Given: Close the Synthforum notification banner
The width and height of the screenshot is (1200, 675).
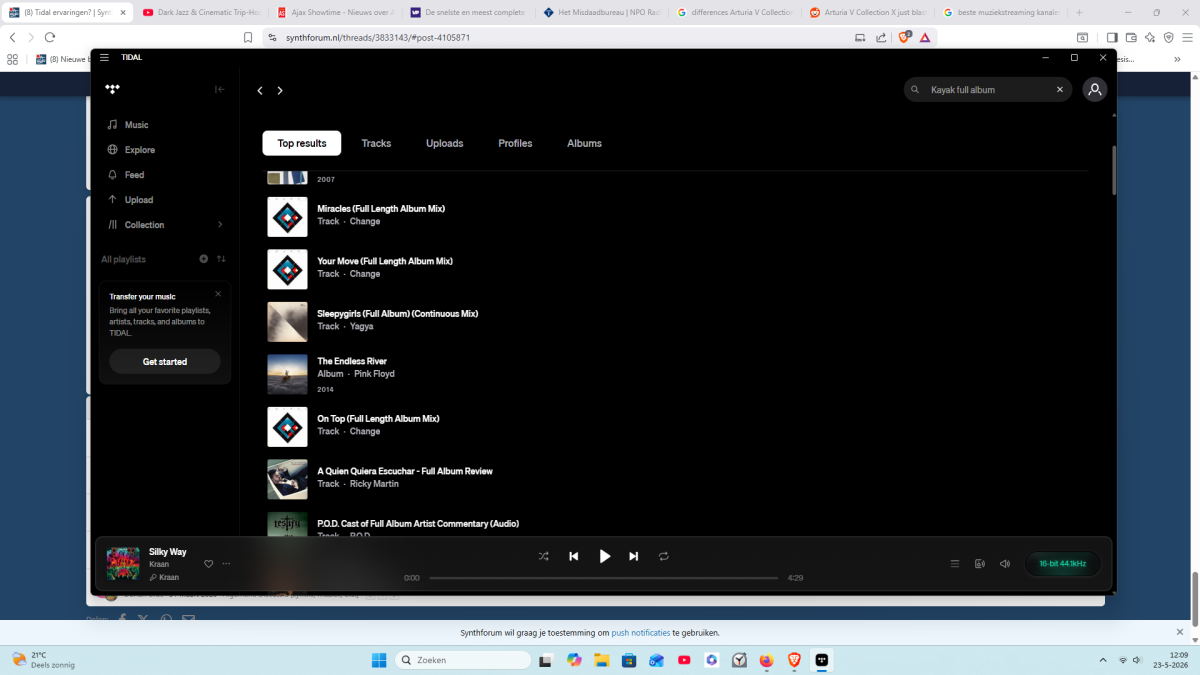Looking at the screenshot, I should (x=1180, y=632).
